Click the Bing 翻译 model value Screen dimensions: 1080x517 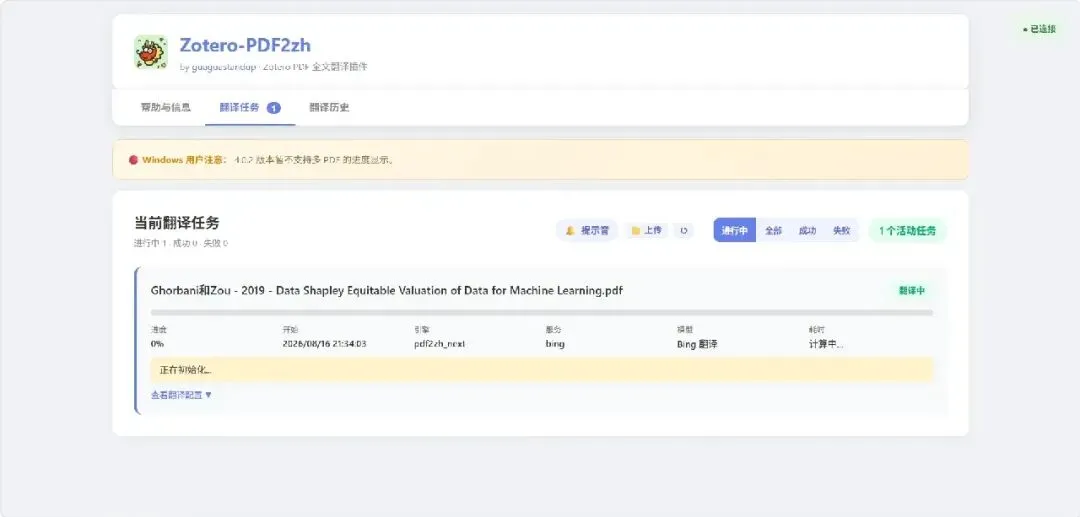point(697,344)
